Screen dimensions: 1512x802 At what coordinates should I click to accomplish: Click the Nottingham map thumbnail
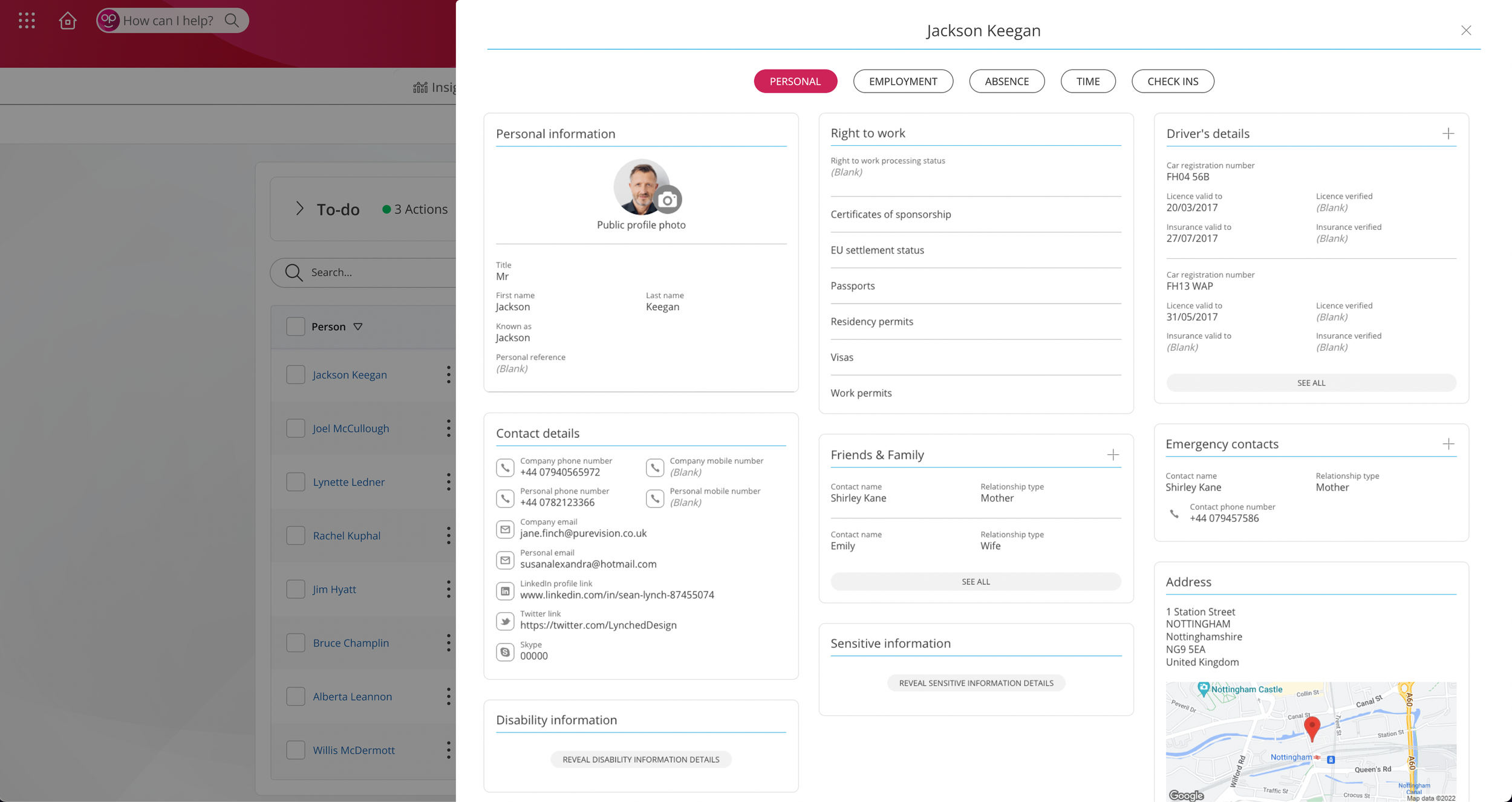click(1311, 742)
